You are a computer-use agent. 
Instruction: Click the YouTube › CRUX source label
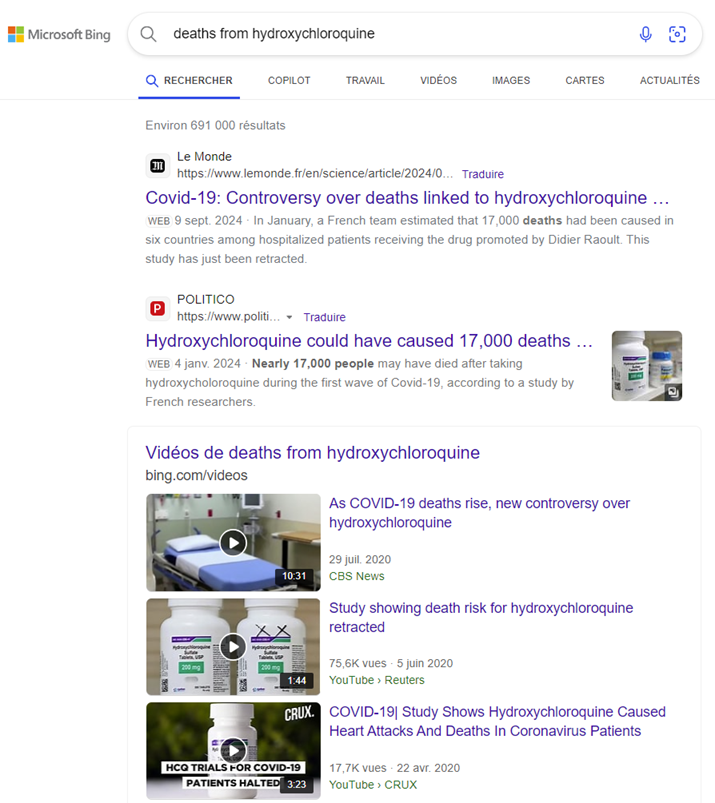[373, 785]
